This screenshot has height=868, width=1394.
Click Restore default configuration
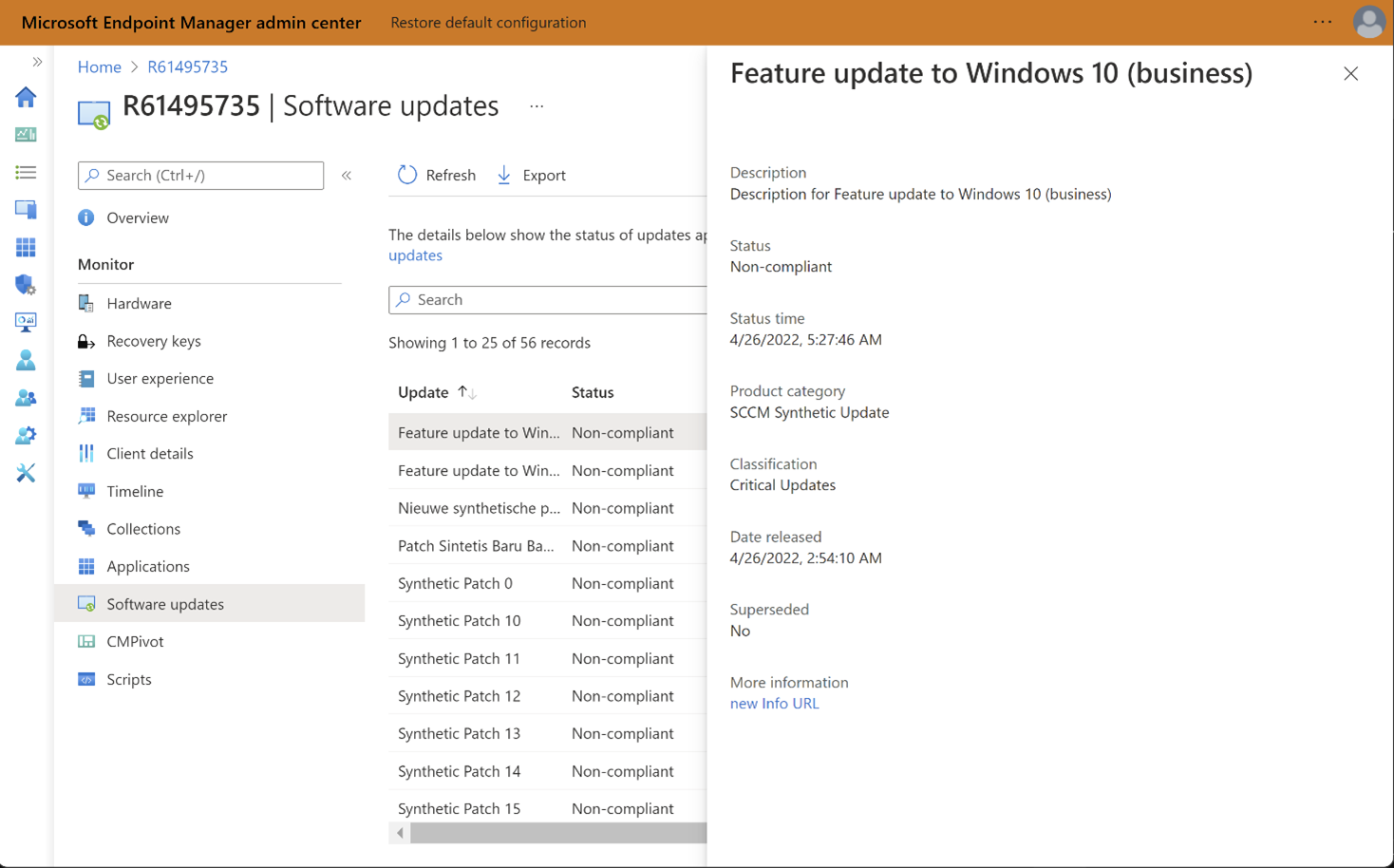[488, 22]
